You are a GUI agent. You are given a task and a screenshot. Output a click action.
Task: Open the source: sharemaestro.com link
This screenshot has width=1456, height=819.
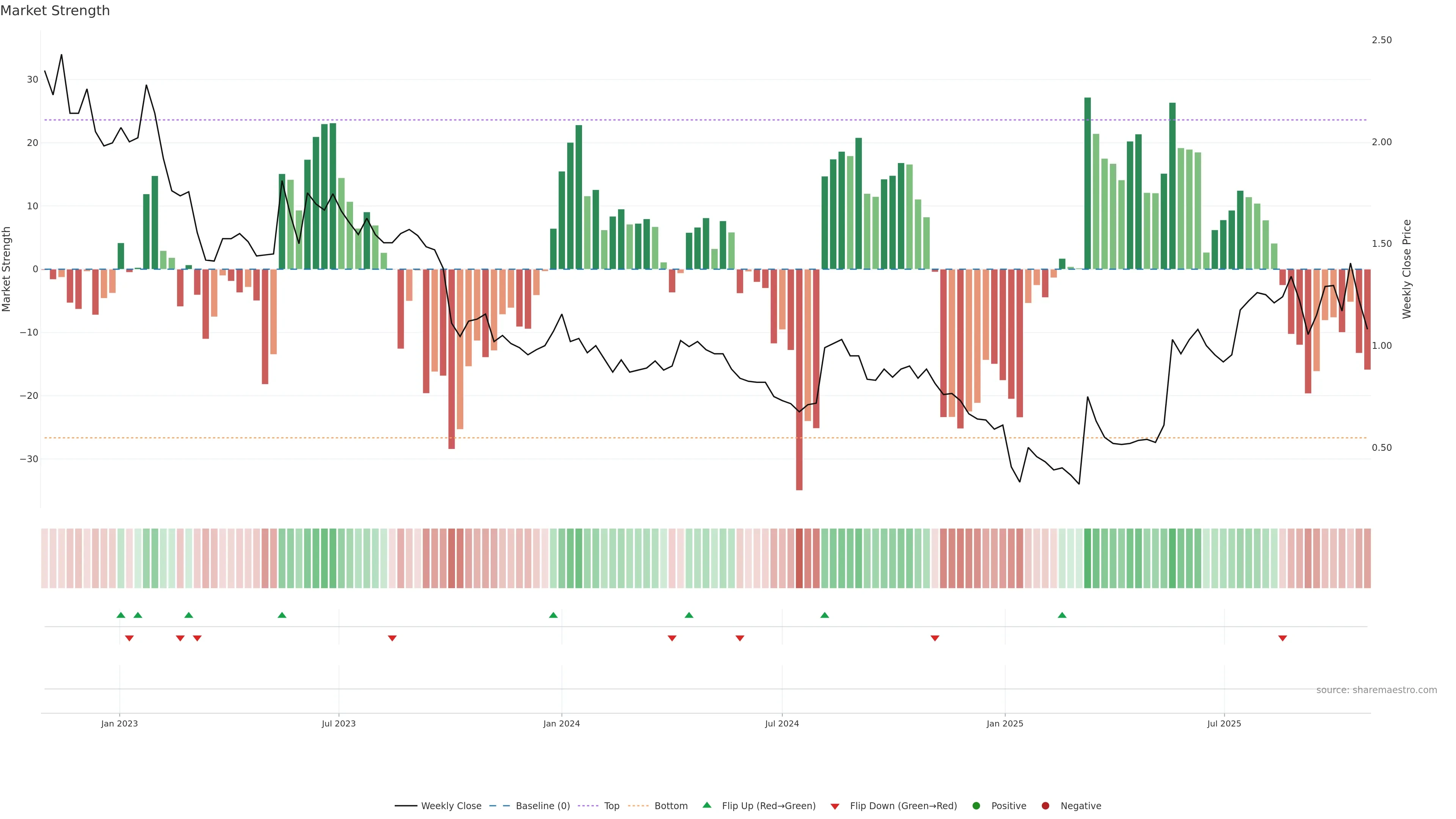(x=1376, y=690)
